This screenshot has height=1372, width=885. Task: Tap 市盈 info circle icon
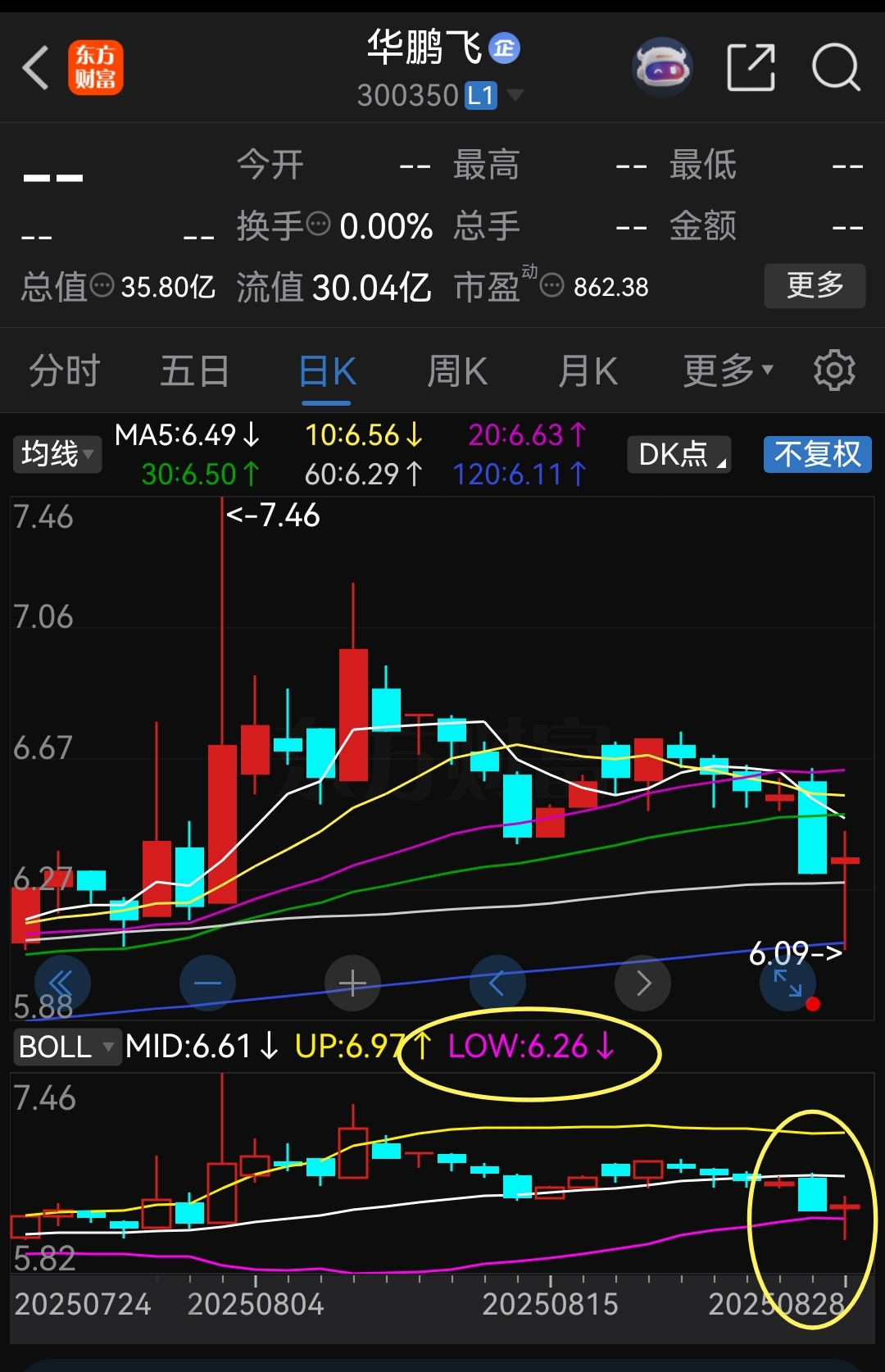(552, 285)
